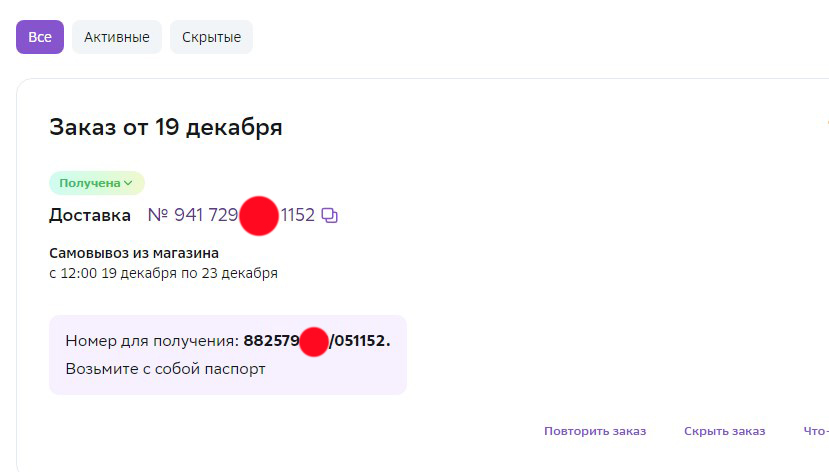
Task: Expand the Получена status badge
Action: (97, 183)
